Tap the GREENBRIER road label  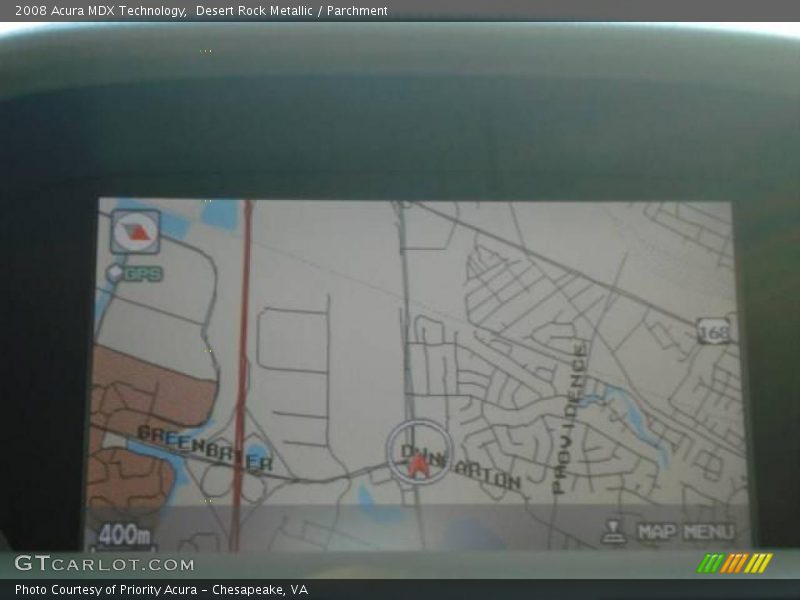(205, 448)
